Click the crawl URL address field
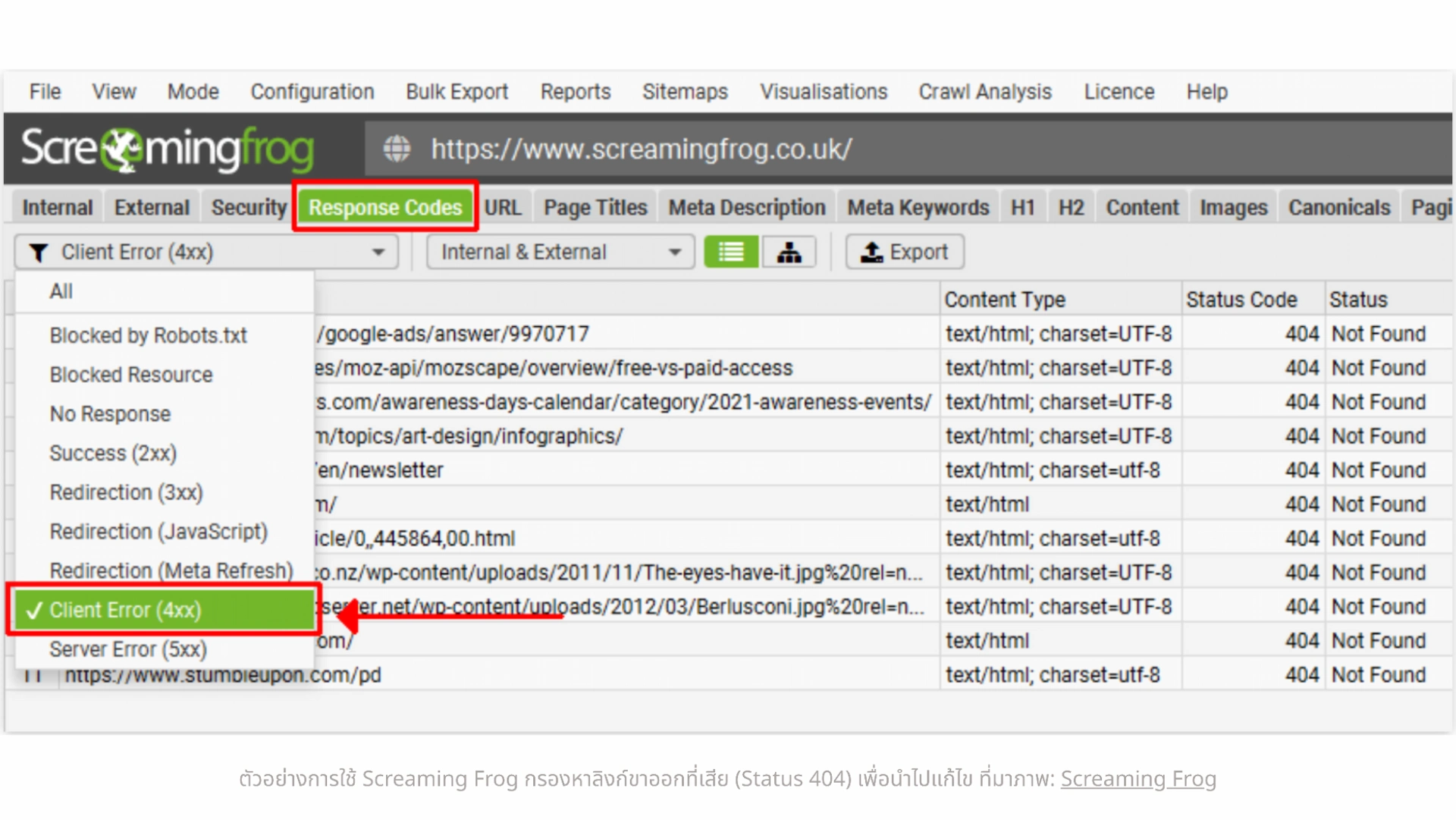This screenshot has width=1456, height=820. [x=908, y=149]
